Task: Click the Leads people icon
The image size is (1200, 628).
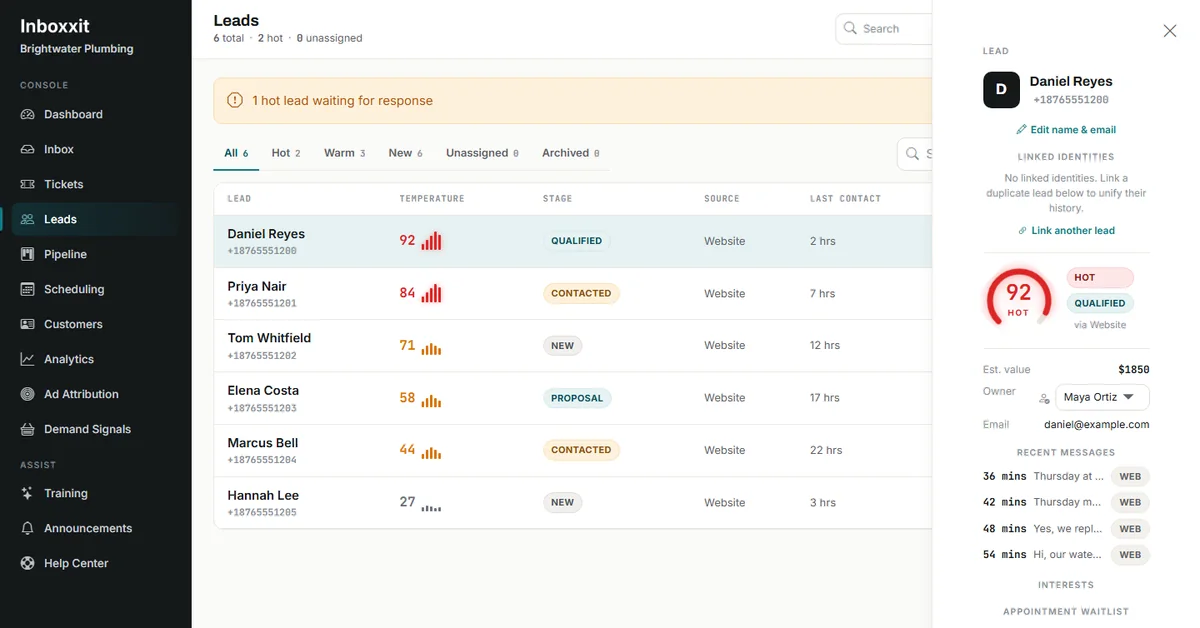Action: coord(28,219)
